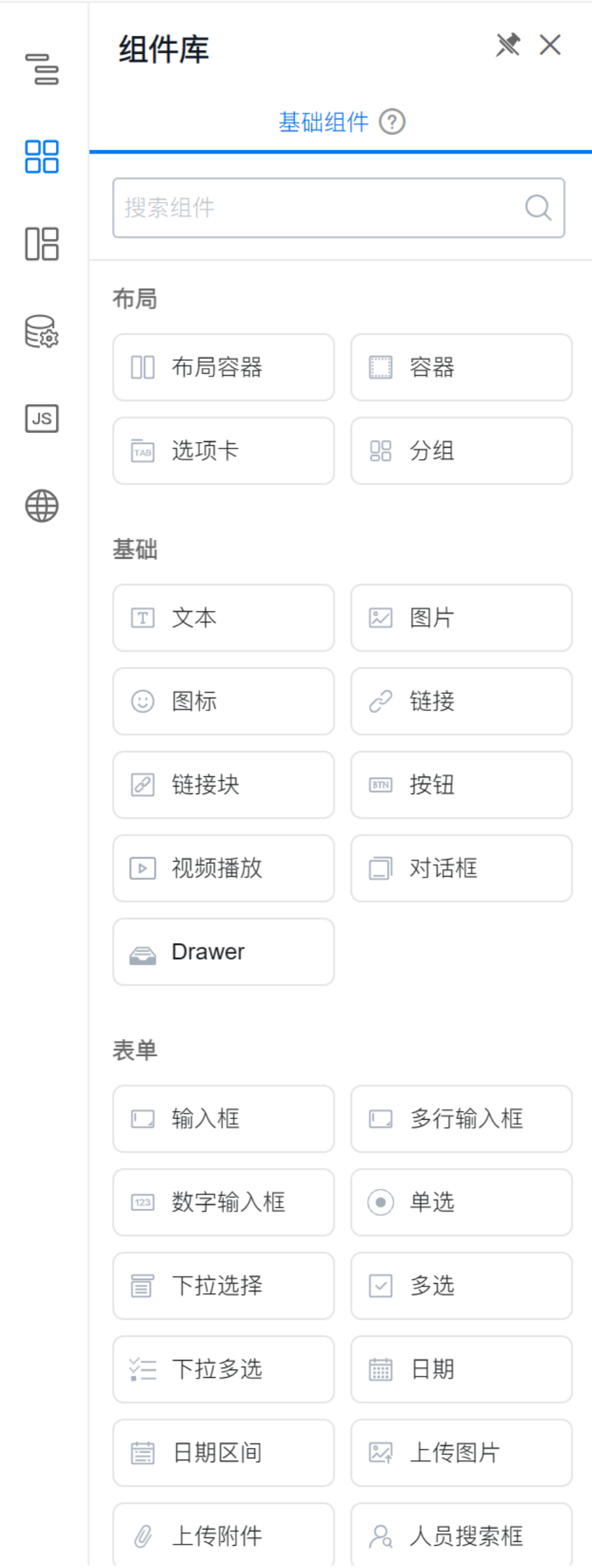Toggle the pin panel icon
592x1568 pixels.
pyautogui.click(x=508, y=45)
